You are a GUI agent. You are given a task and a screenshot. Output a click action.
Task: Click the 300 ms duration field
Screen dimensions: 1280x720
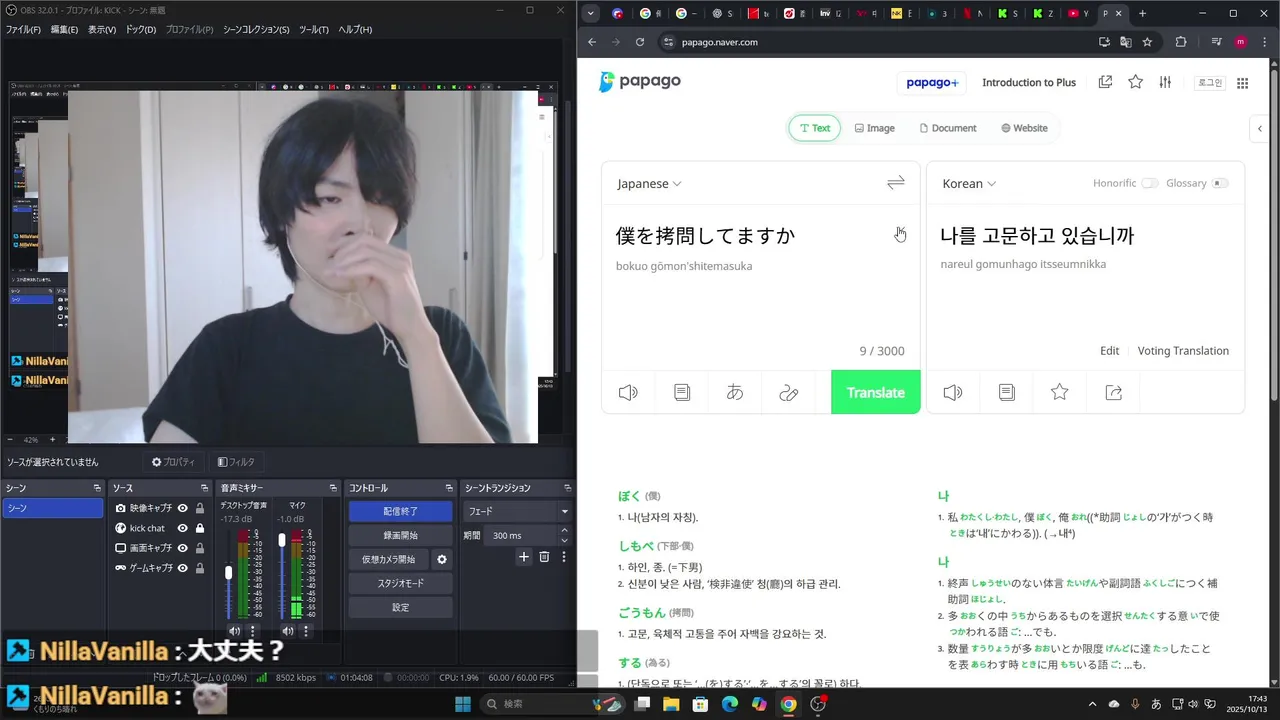click(522, 535)
